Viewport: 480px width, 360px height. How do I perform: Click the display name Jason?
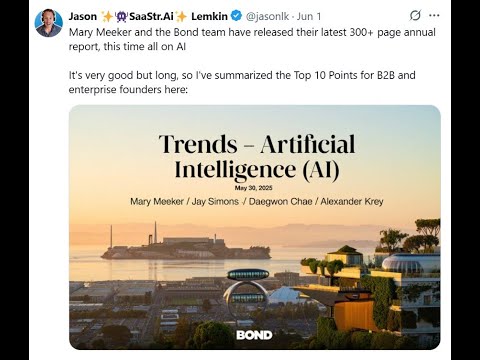click(83, 16)
